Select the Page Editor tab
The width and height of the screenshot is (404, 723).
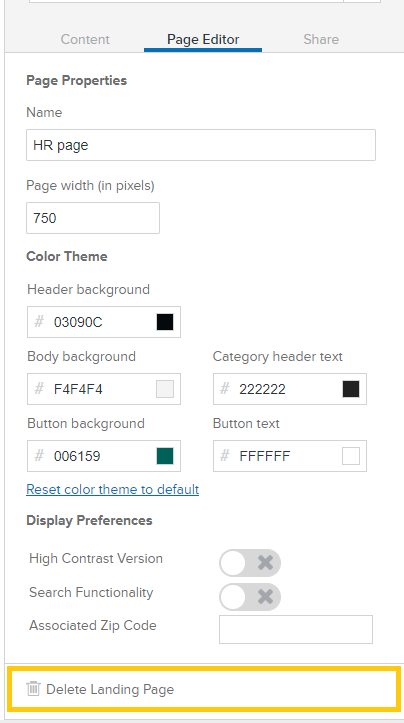tap(203, 39)
